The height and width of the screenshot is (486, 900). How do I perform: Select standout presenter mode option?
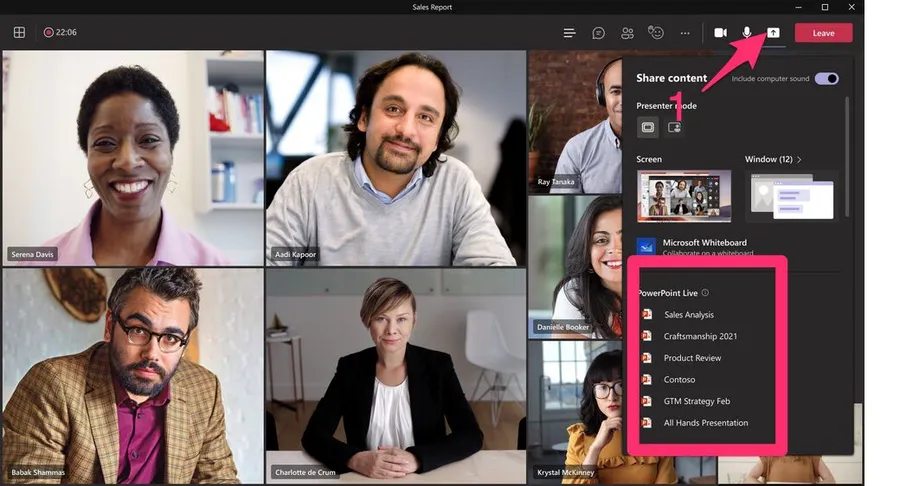pyautogui.click(x=673, y=127)
